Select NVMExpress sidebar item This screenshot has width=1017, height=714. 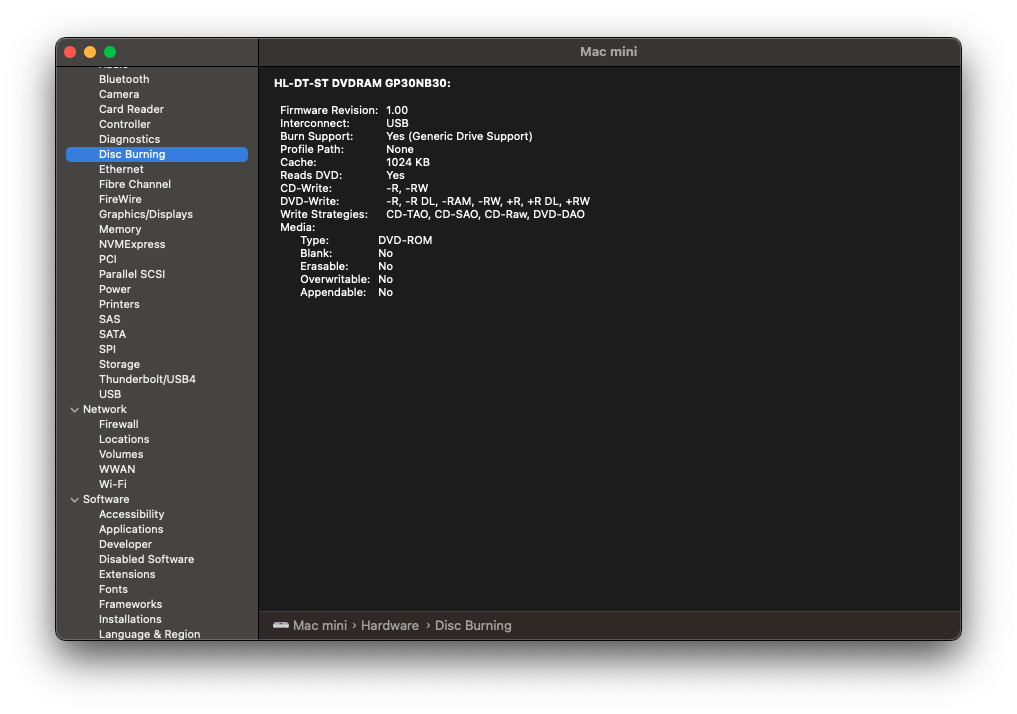point(132,244)
